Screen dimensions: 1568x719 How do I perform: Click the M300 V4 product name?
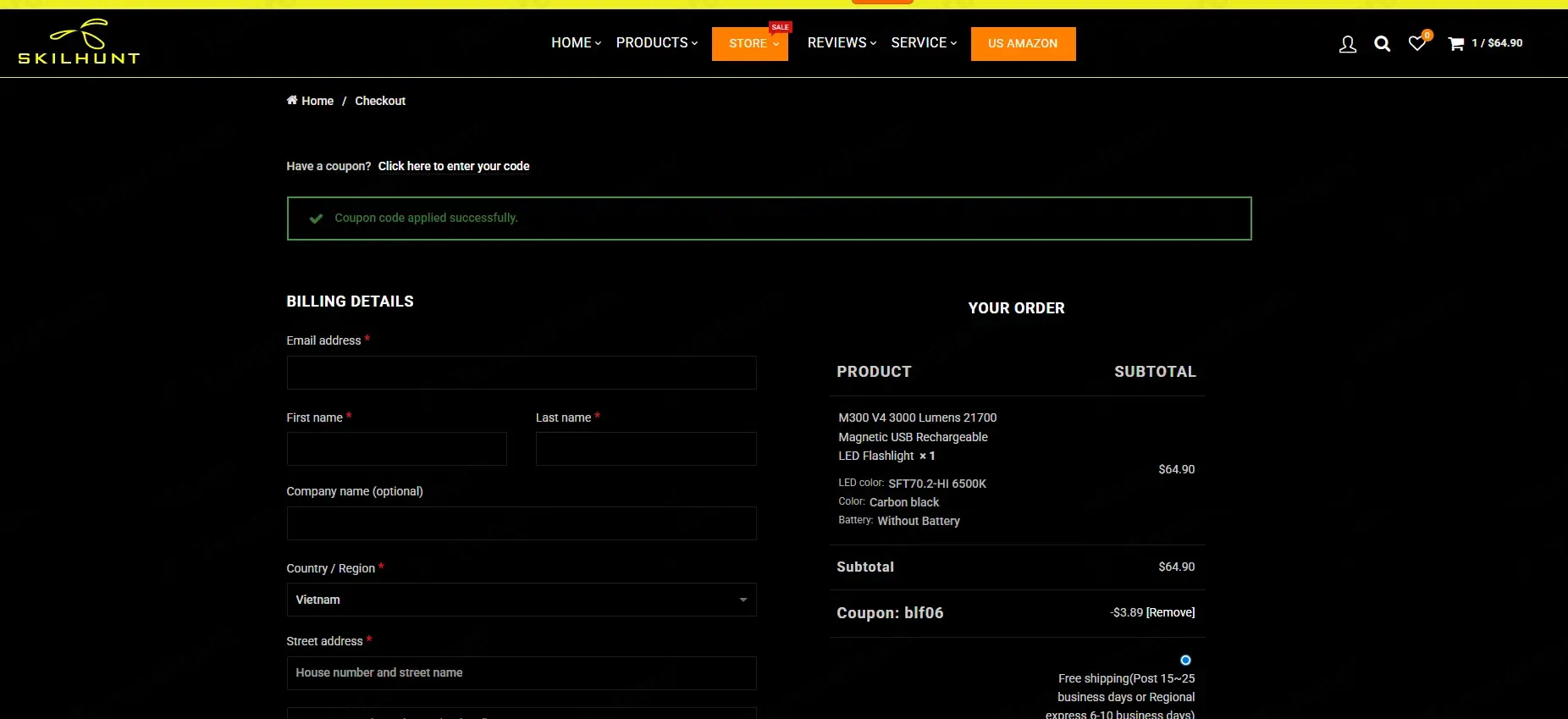pyautogui.click(x=917, y=436)
